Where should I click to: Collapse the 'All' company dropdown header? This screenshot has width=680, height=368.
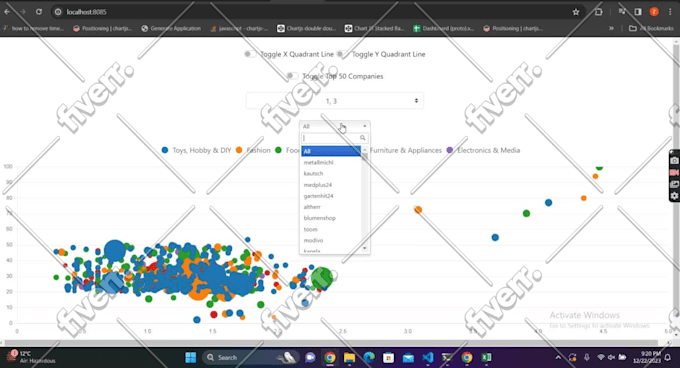point(334,126)
